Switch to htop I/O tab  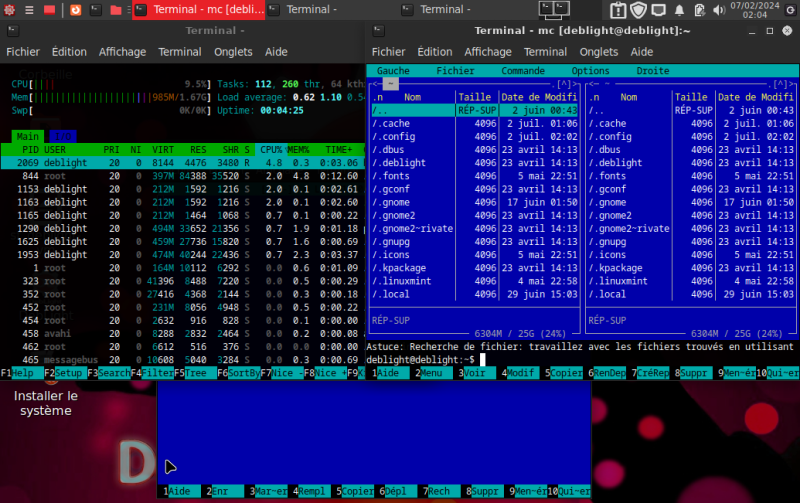pos(62,136)
